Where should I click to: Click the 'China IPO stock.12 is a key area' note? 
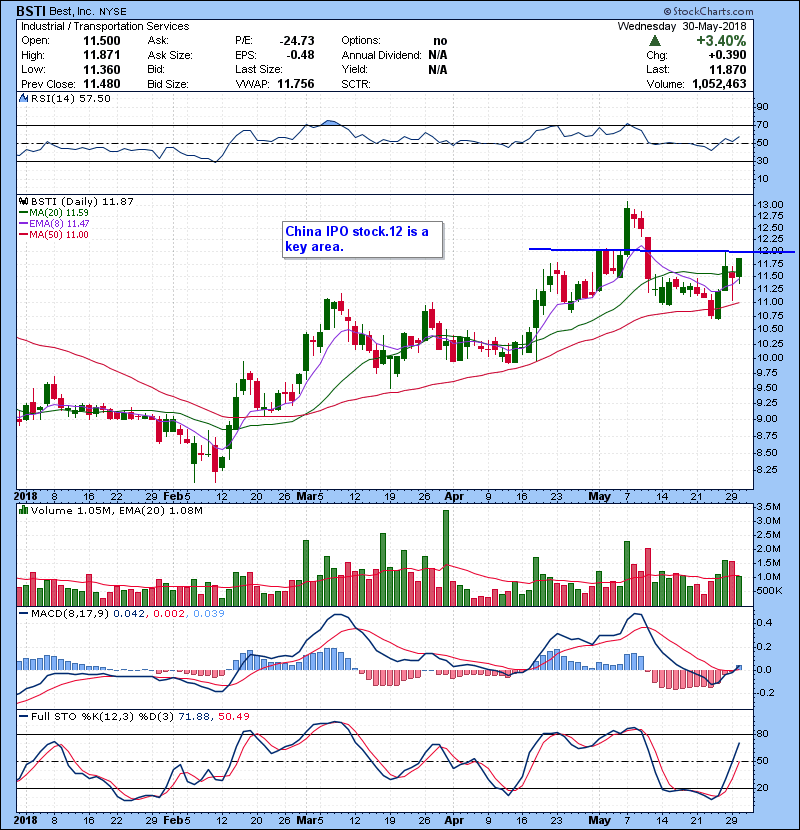tap(363, 239)
